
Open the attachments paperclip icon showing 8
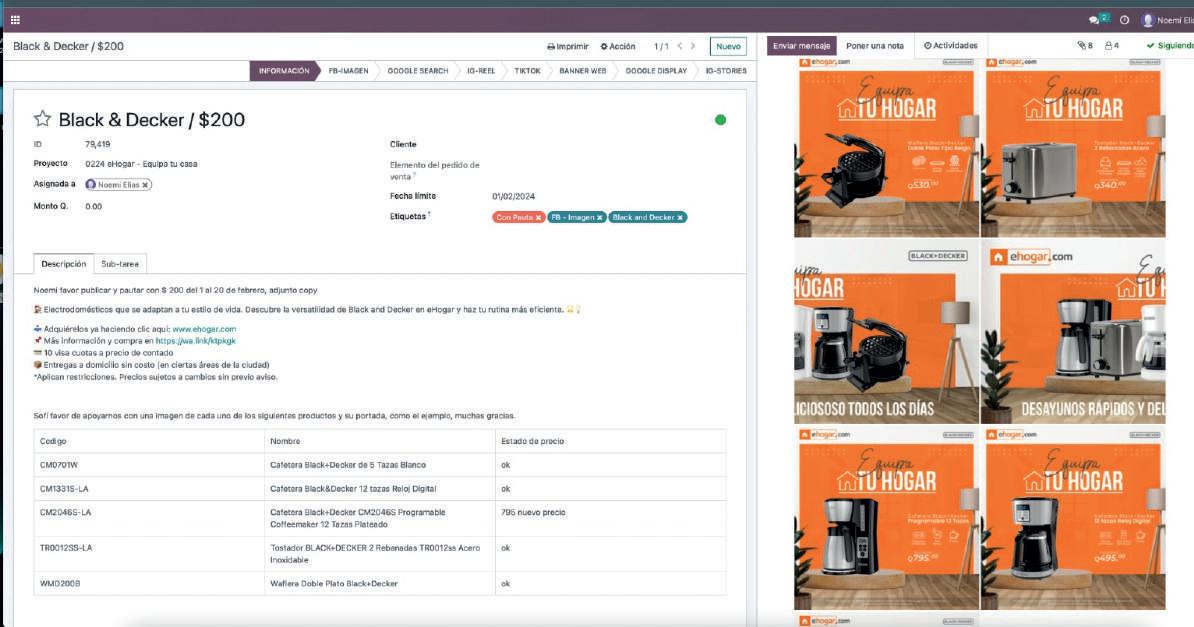click(1085, 46)
